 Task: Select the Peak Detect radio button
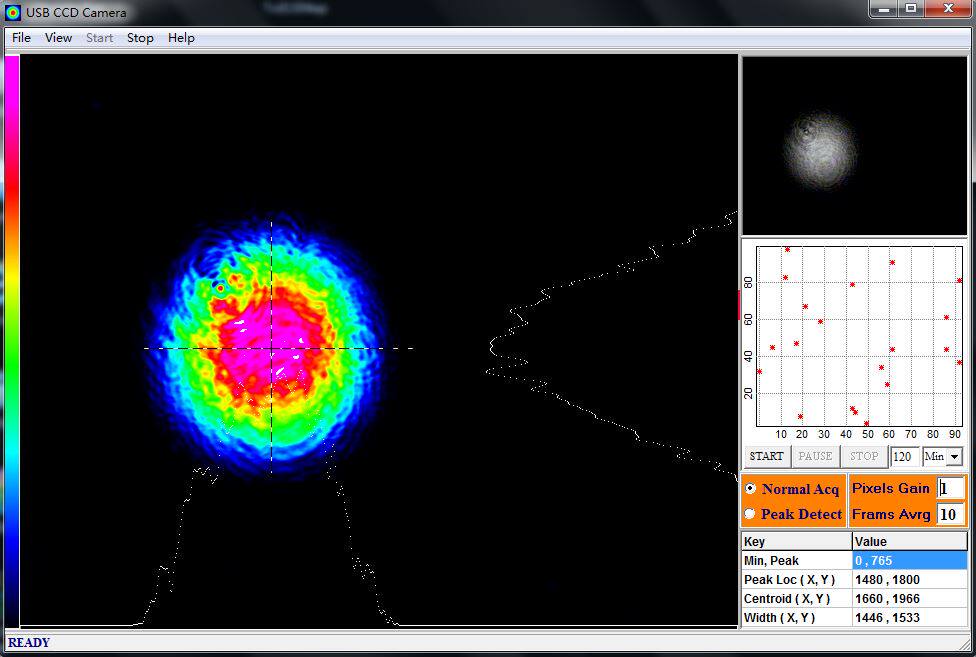(x=750, y=514)
